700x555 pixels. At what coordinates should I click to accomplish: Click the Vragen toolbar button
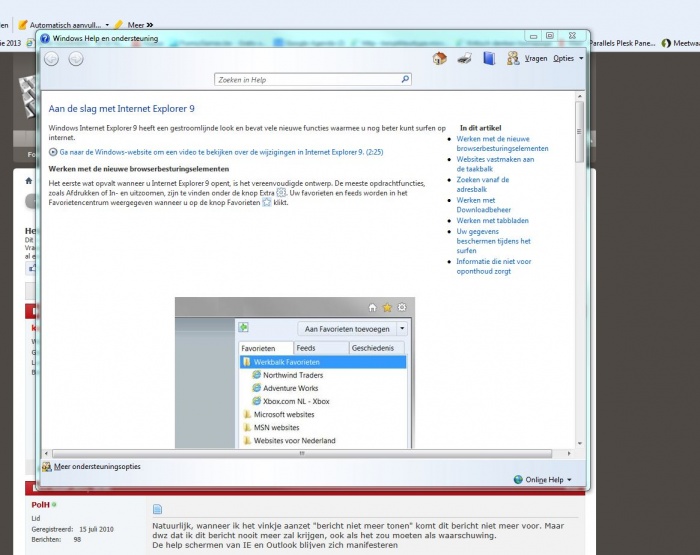[x=536, y=58]
